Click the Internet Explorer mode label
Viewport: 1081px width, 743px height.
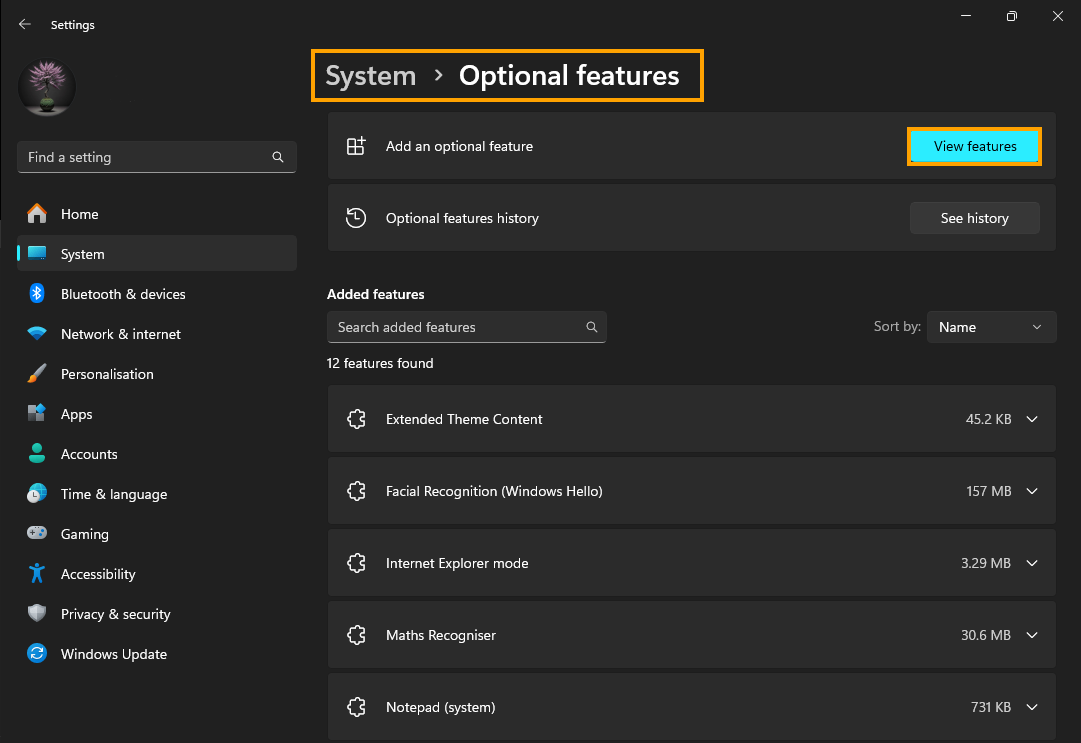pyautogui.click(x=457, y=563)
